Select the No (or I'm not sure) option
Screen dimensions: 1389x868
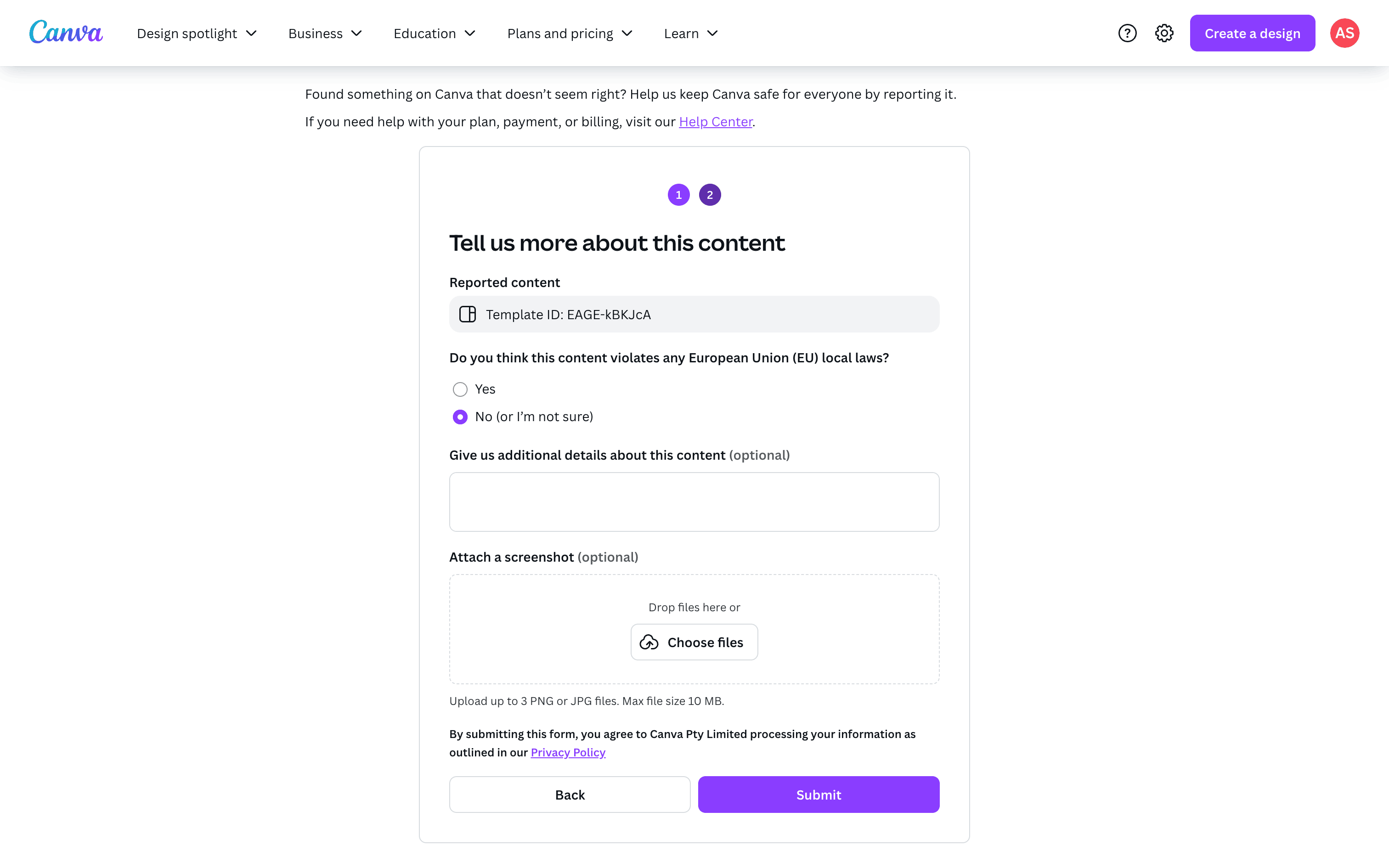(x=460, y=417)
